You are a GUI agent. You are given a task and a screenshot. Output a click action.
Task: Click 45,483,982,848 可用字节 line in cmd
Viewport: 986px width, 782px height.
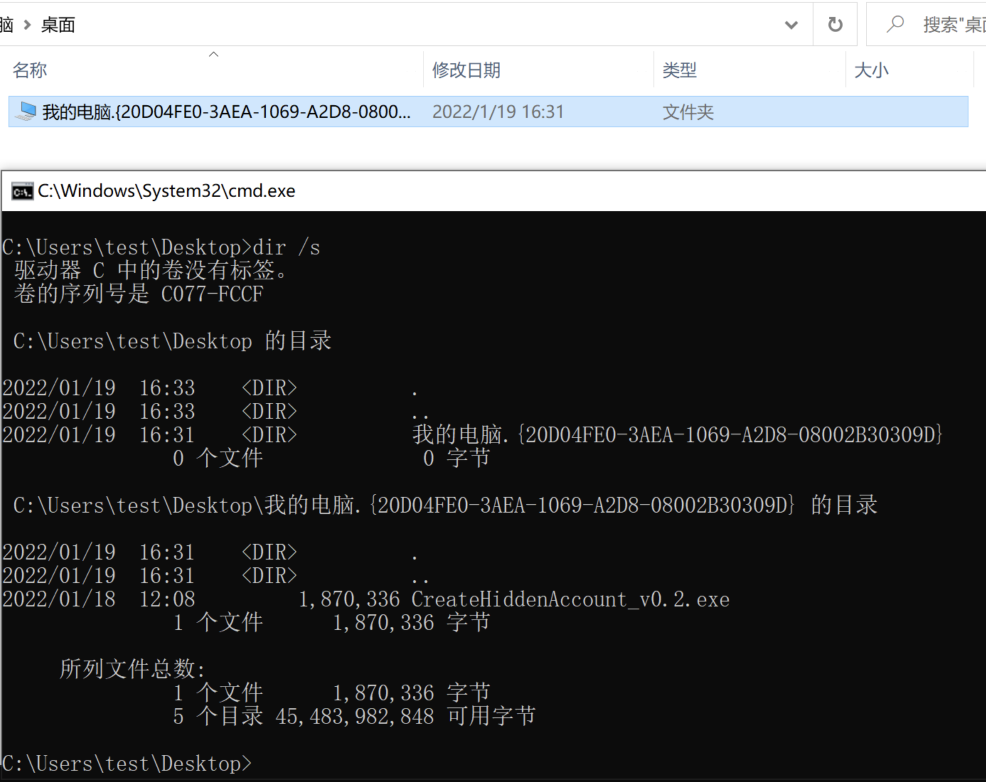tap(406, 716)
